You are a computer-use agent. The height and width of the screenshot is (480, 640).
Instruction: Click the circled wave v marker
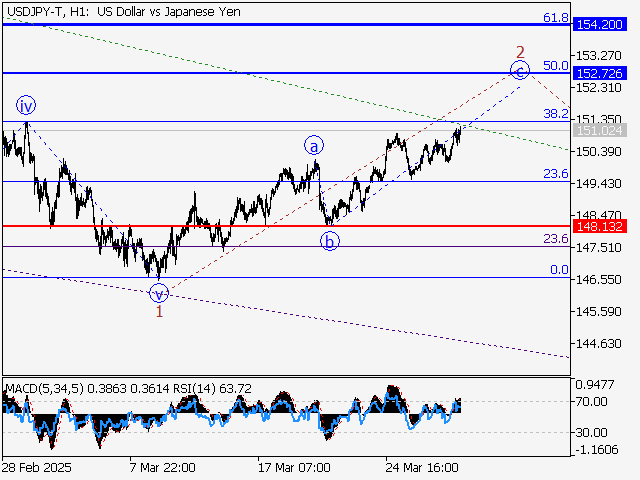pyautogui.click(x=159, y=293)
